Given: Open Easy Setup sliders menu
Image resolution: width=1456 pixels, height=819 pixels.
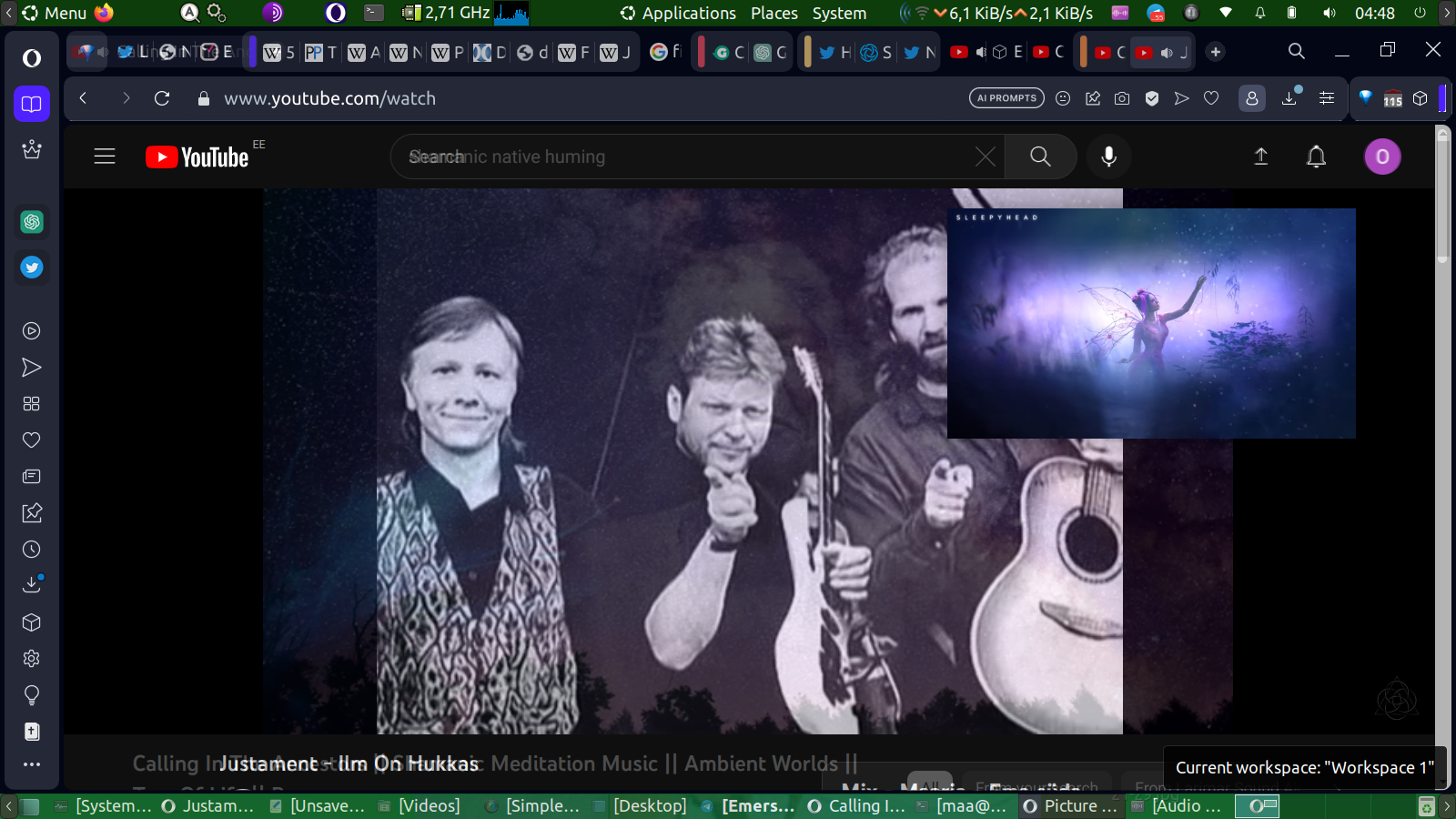Looking at the screenshot, I should pyautogui.click(x=1327, y=98).
